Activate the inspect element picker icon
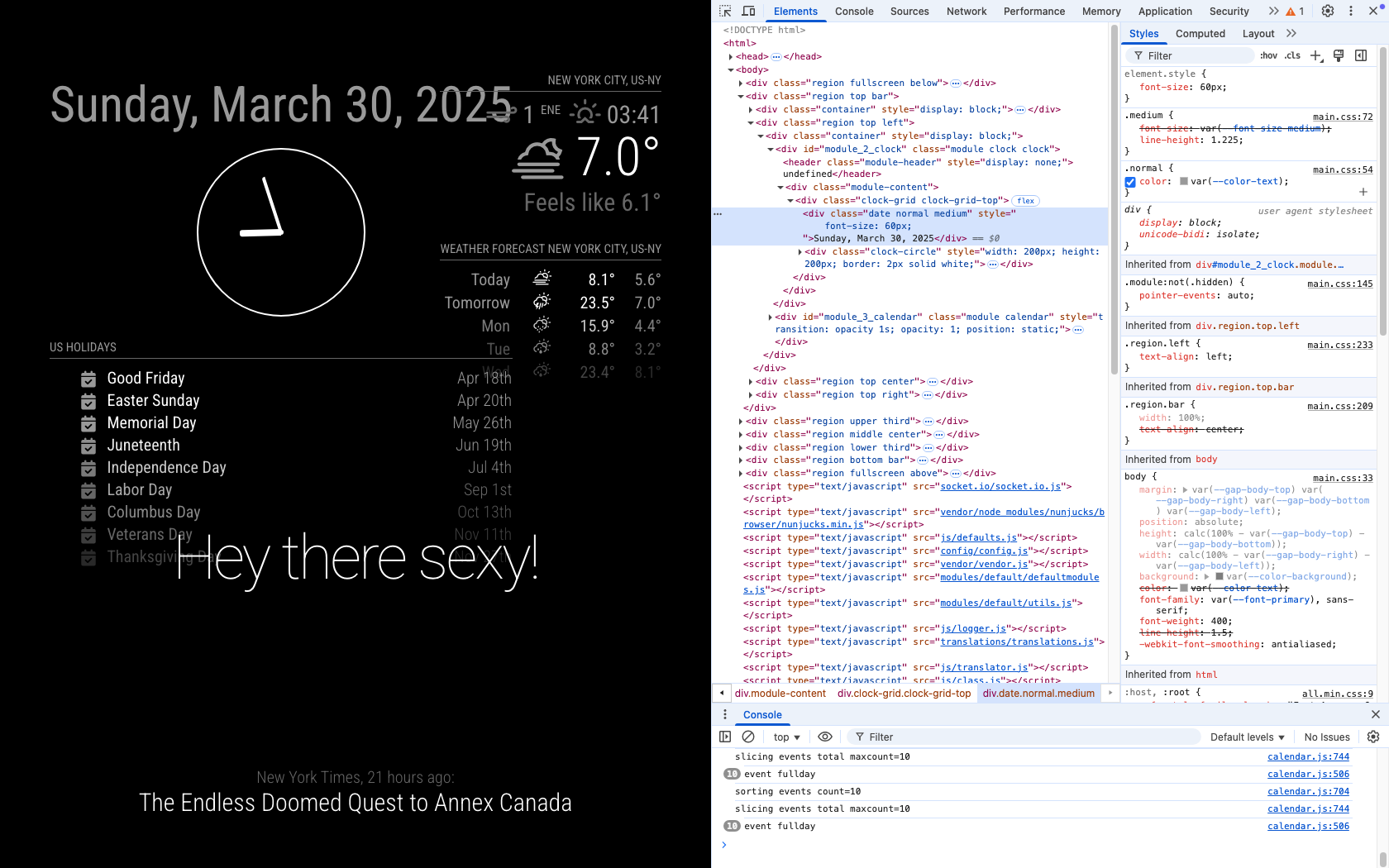 pyautogui.click(x=725, y=11)
